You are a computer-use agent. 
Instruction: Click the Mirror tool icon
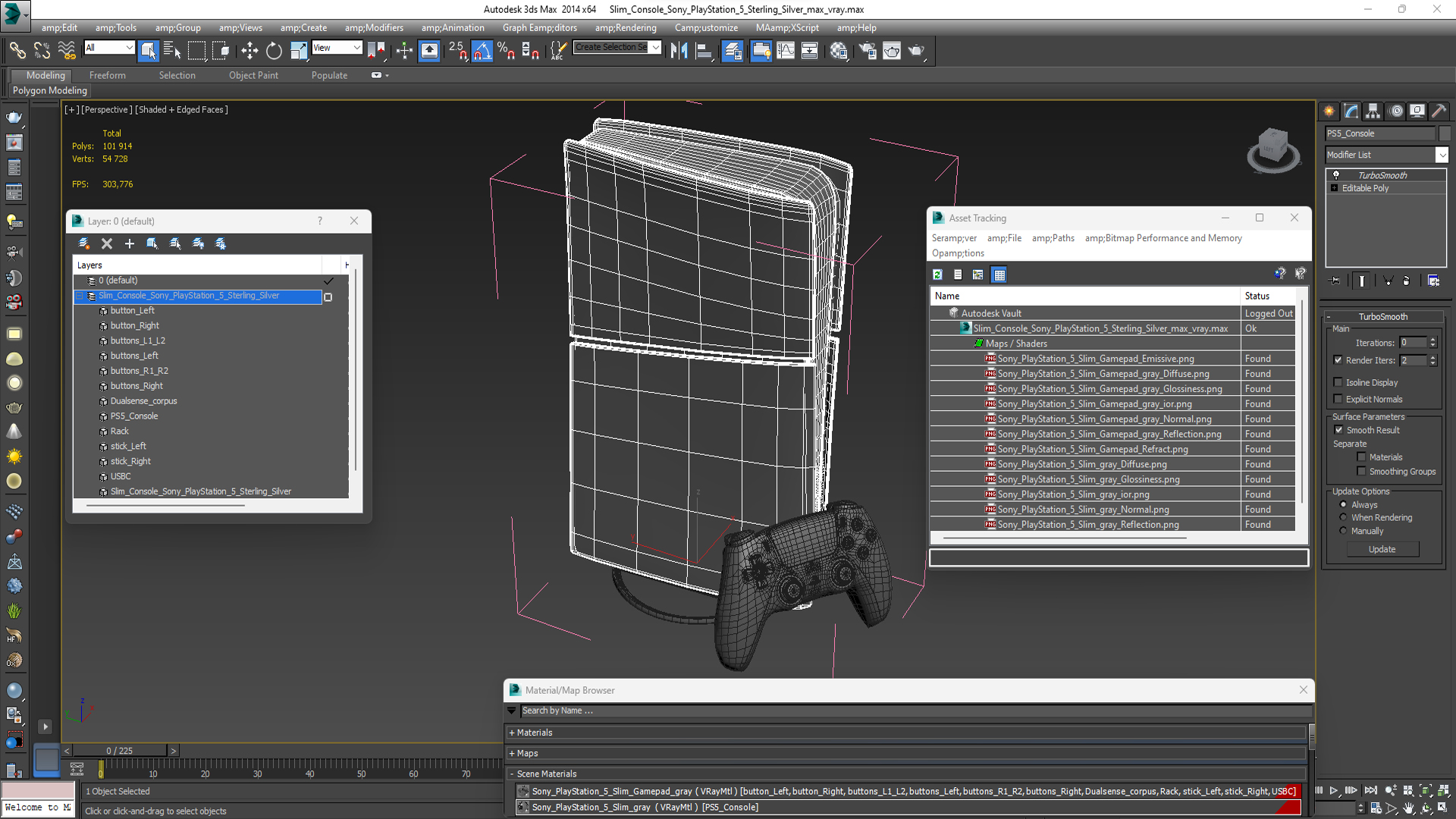[x=679, y=50]
